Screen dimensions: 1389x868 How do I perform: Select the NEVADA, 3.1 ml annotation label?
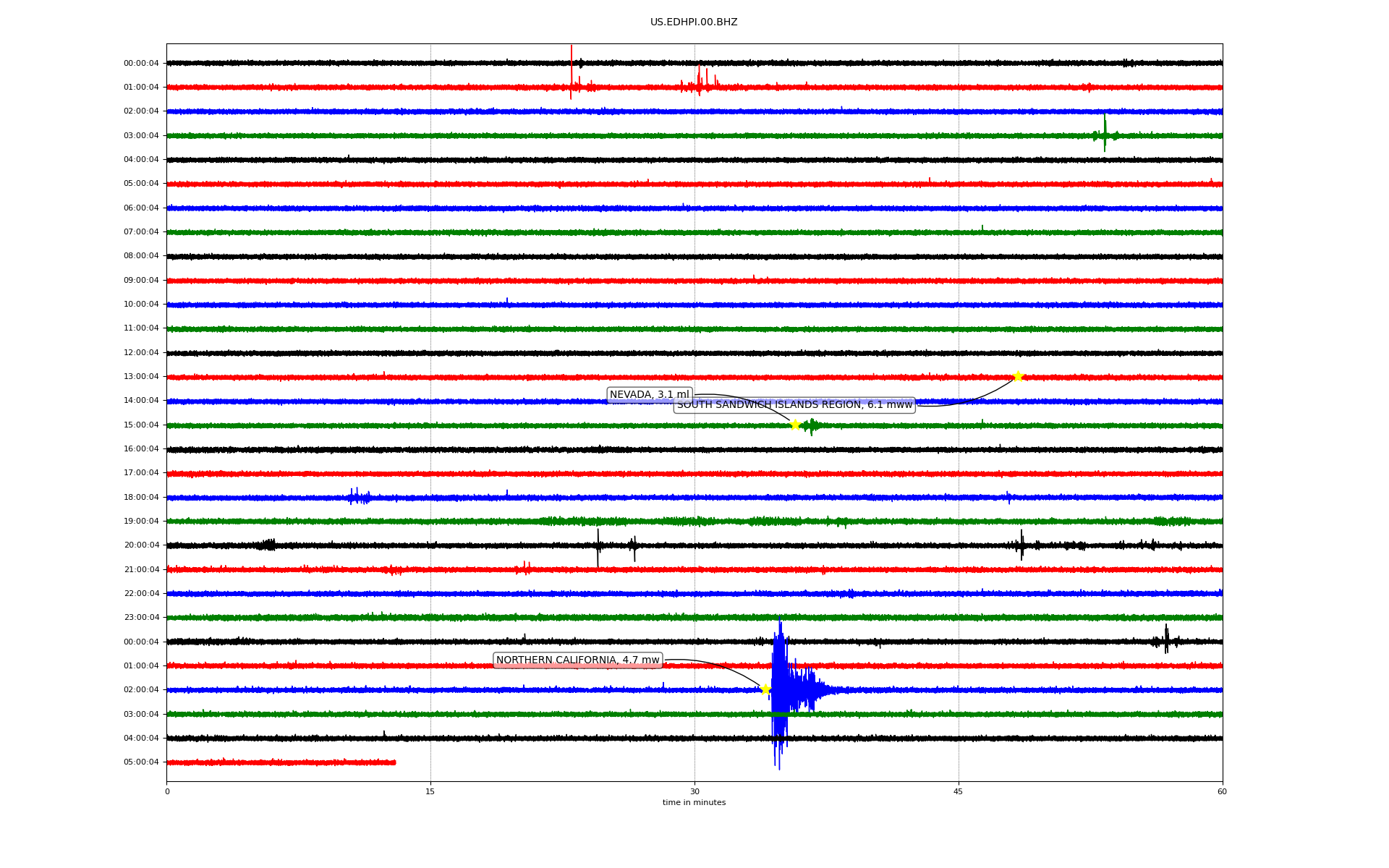(650, 395)
